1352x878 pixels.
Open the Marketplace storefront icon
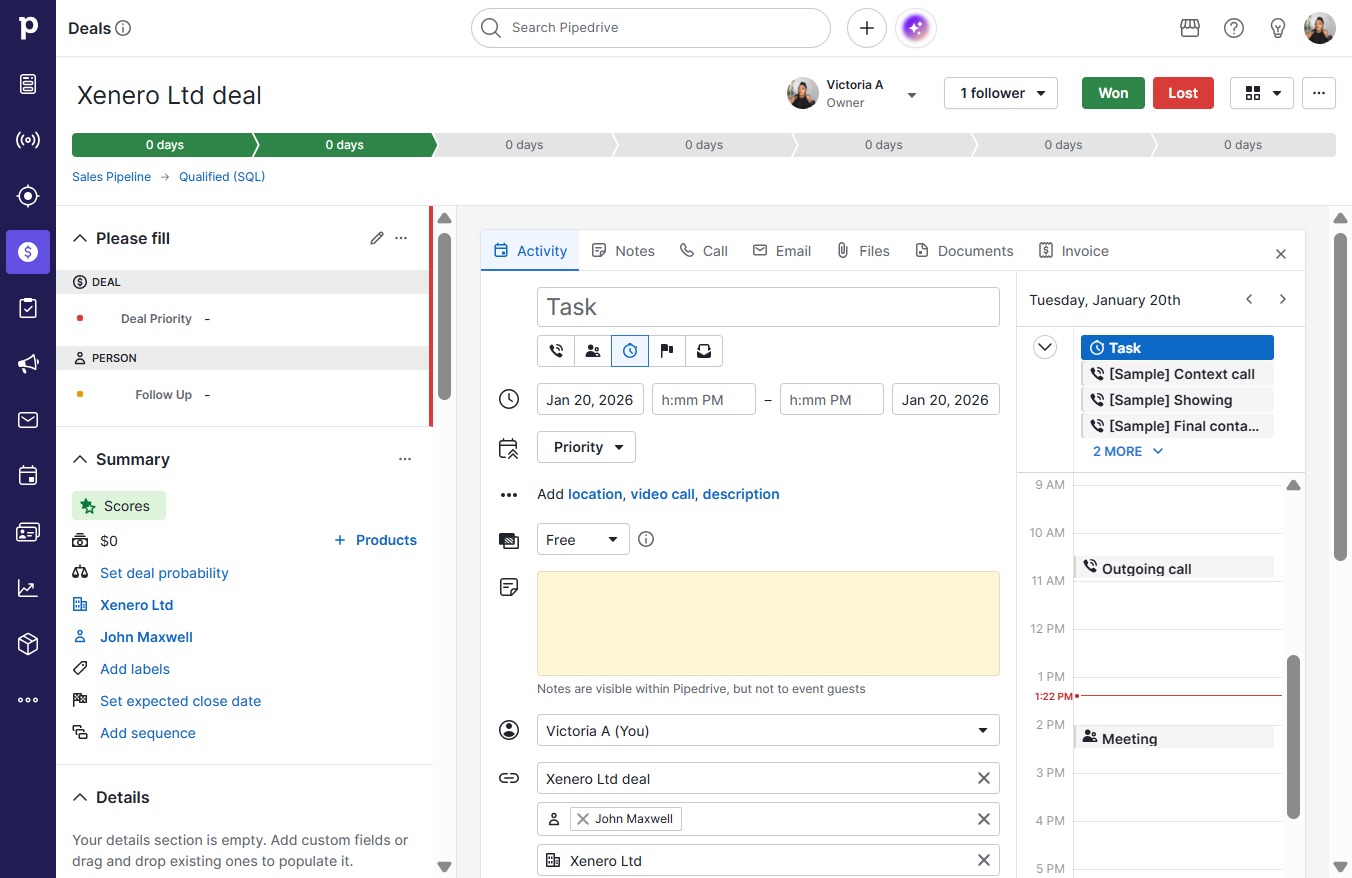pyautogui.click(x=1190, y=28)
